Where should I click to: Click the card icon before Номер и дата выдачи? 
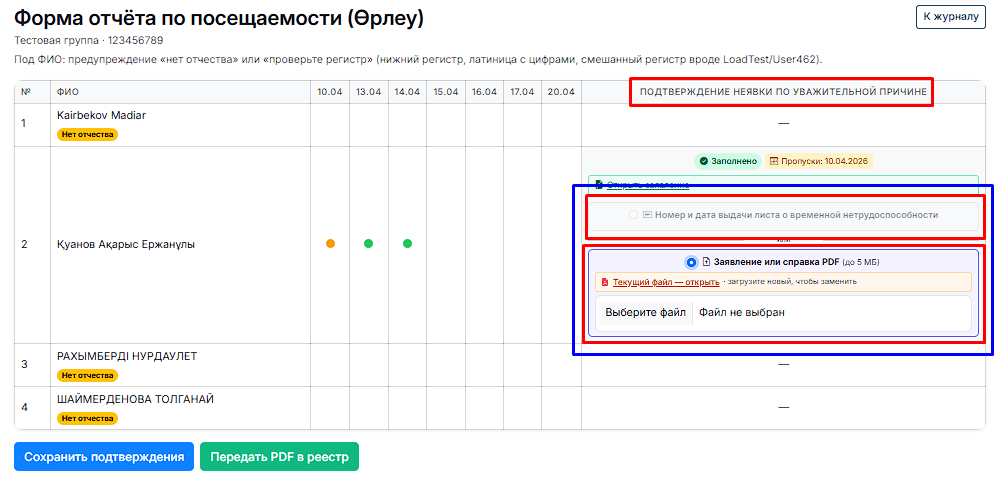click(x=647, y=215)
